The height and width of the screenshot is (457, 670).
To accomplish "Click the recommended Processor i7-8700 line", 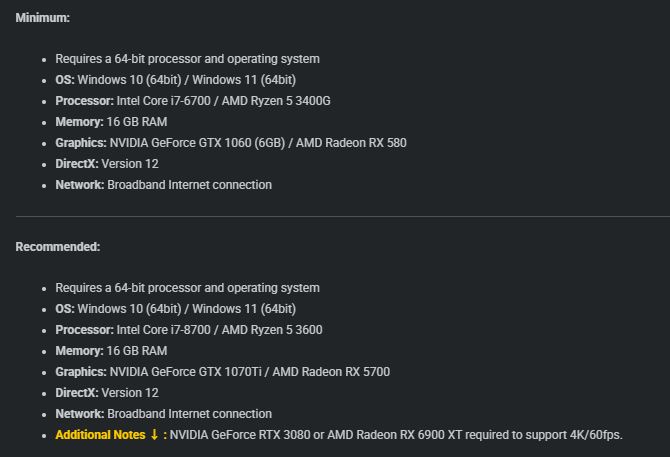I will pos(189,330).
